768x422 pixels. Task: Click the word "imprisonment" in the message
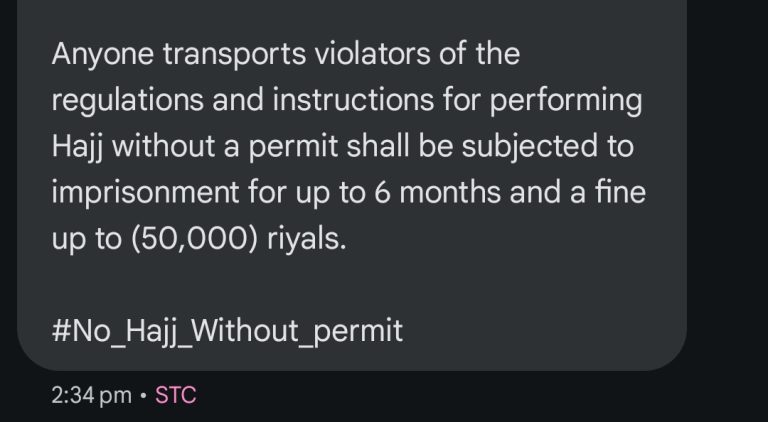[x=145, y=193]
